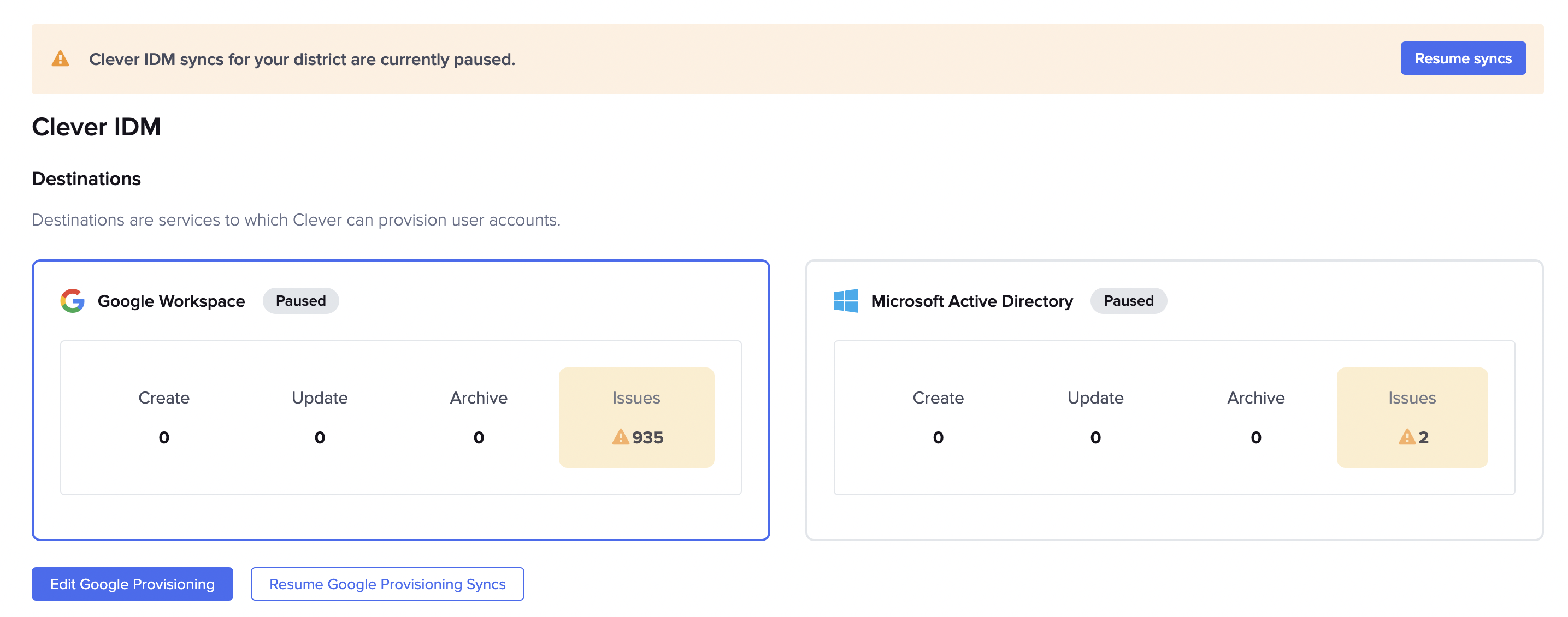Image resolution: width=1568 pixels, height=617 pixels.
Task: Click the Active Directory Archive count
Action: 1255,437
